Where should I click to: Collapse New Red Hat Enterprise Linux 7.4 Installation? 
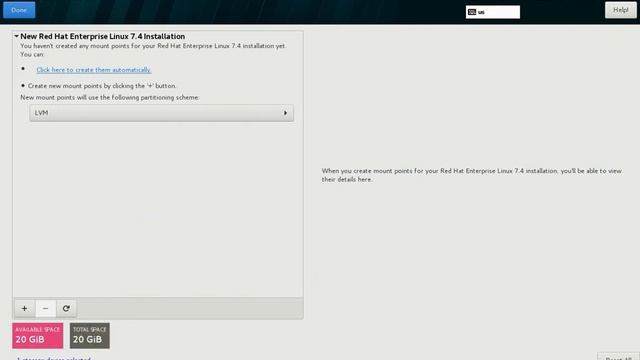(16, 36)
